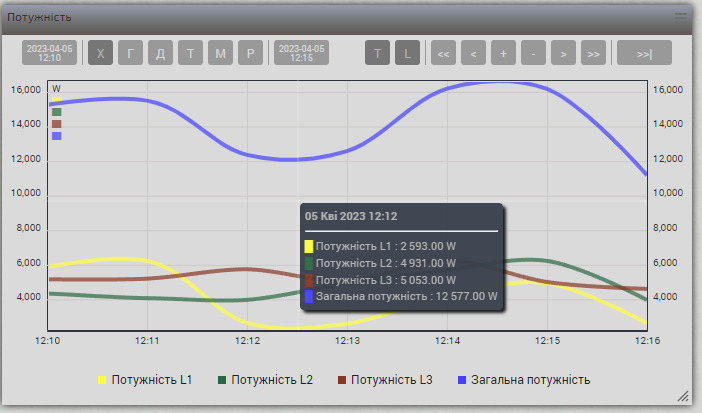Switch to the 'Г' period button
The height and width of the screenshot is (413, 702).
point(130,53)
